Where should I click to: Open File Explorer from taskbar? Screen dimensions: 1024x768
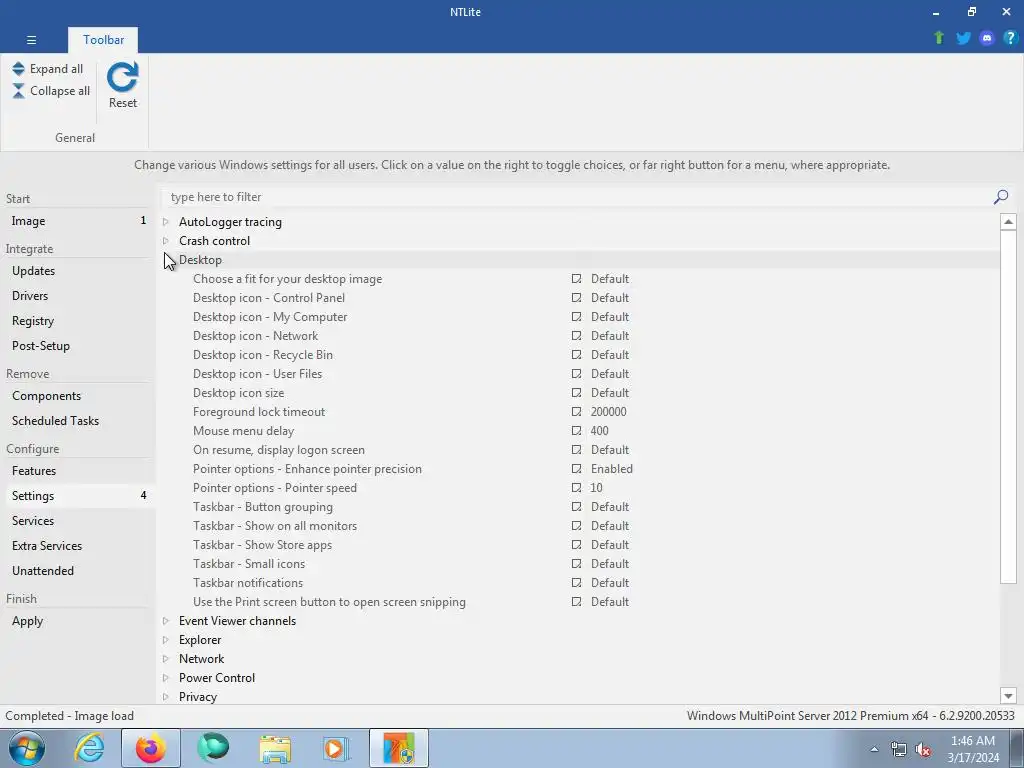tap(275, 748)
